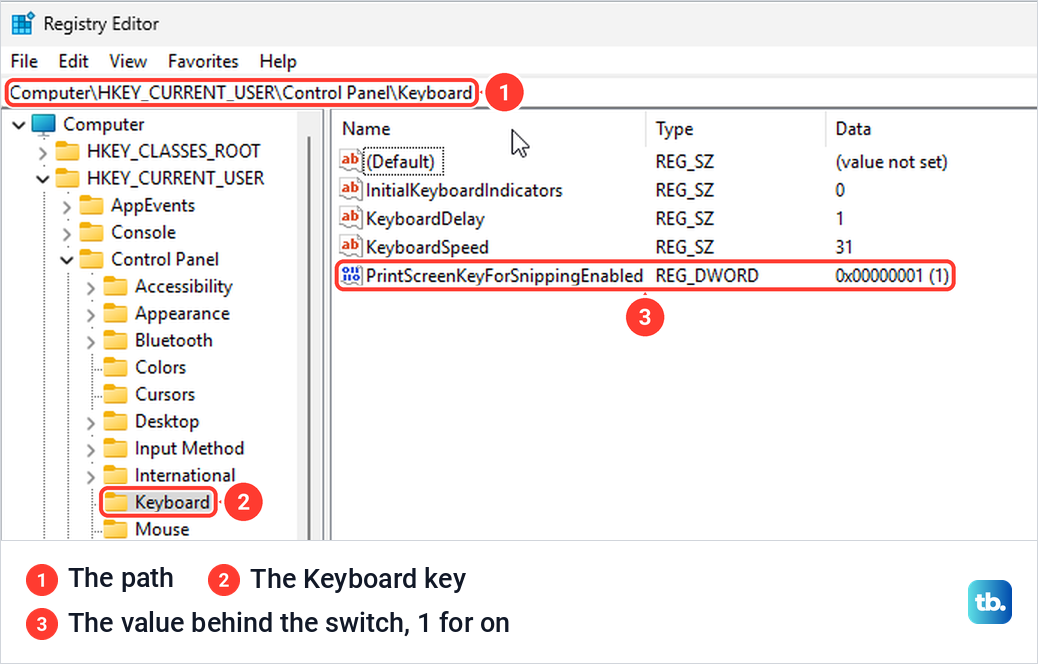
Task: Expand the Desktop key
Action: 91,423
